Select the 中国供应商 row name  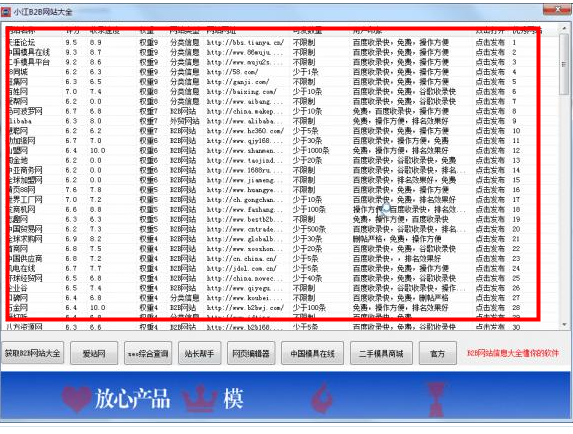point(25,259)
